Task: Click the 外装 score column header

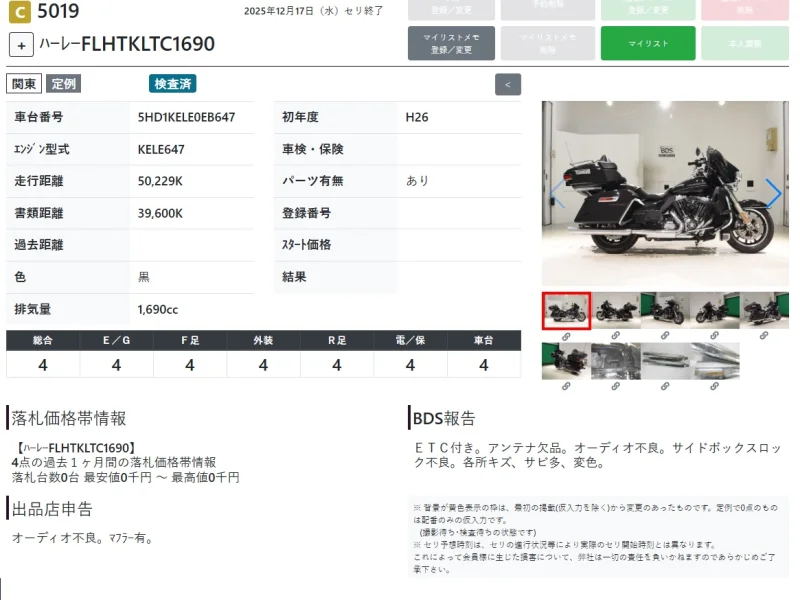Action: (x=263, y=340)
